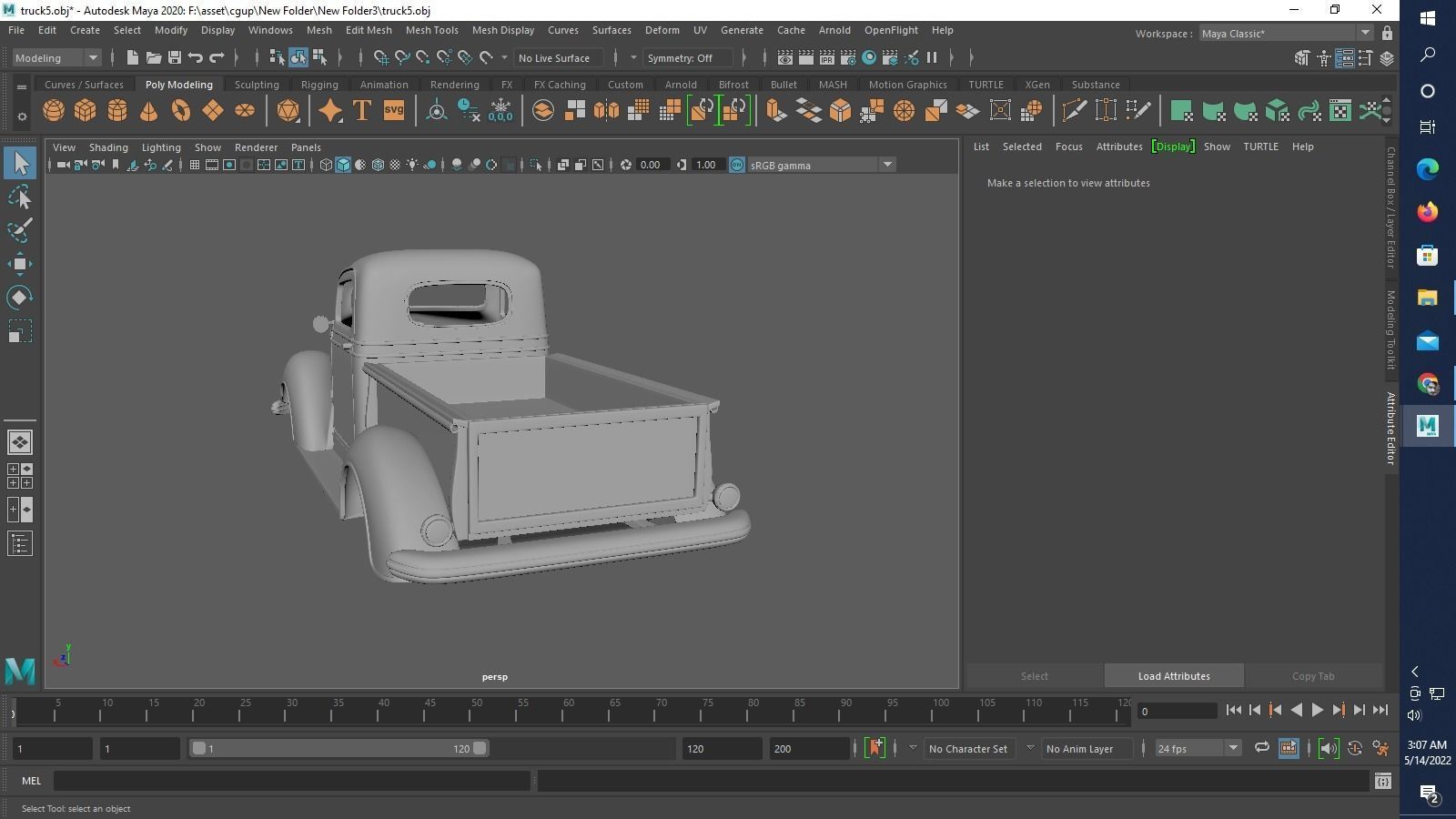The image size is (1456, 819).
Task: Click the polygon Type text tool
Action: tap(361, 111)
